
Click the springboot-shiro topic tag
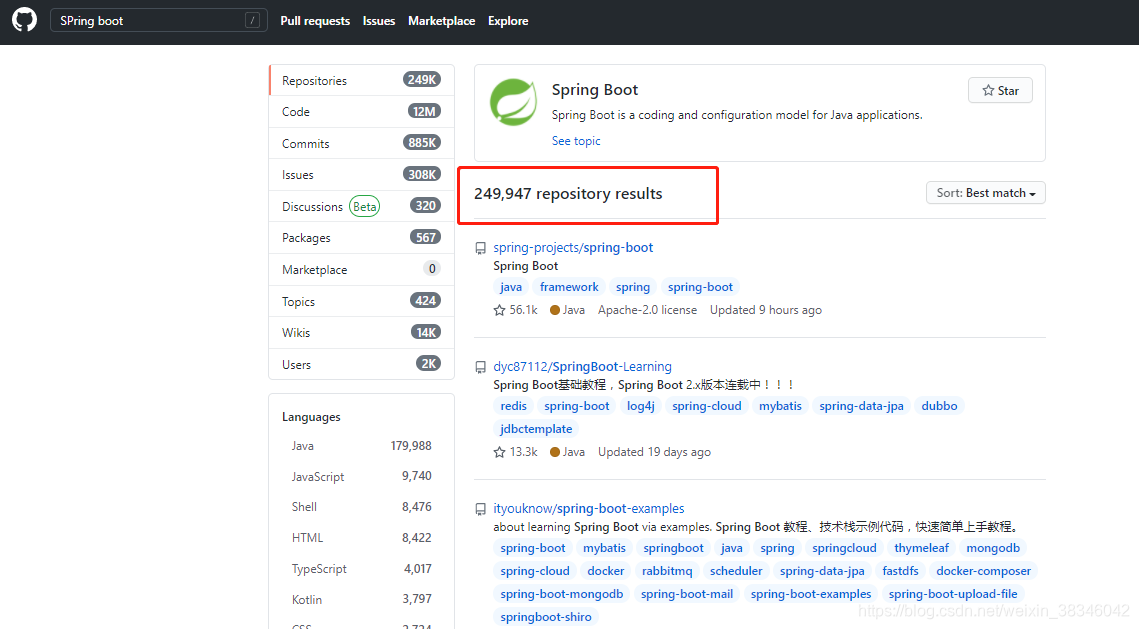[546, 617]
